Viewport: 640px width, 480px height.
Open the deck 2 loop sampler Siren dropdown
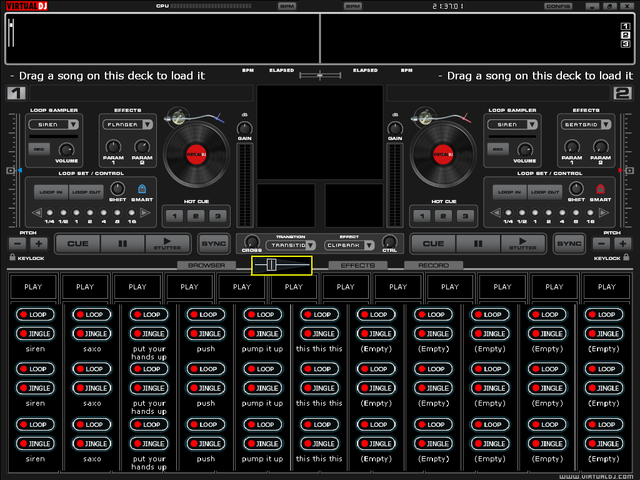(512, 124)
